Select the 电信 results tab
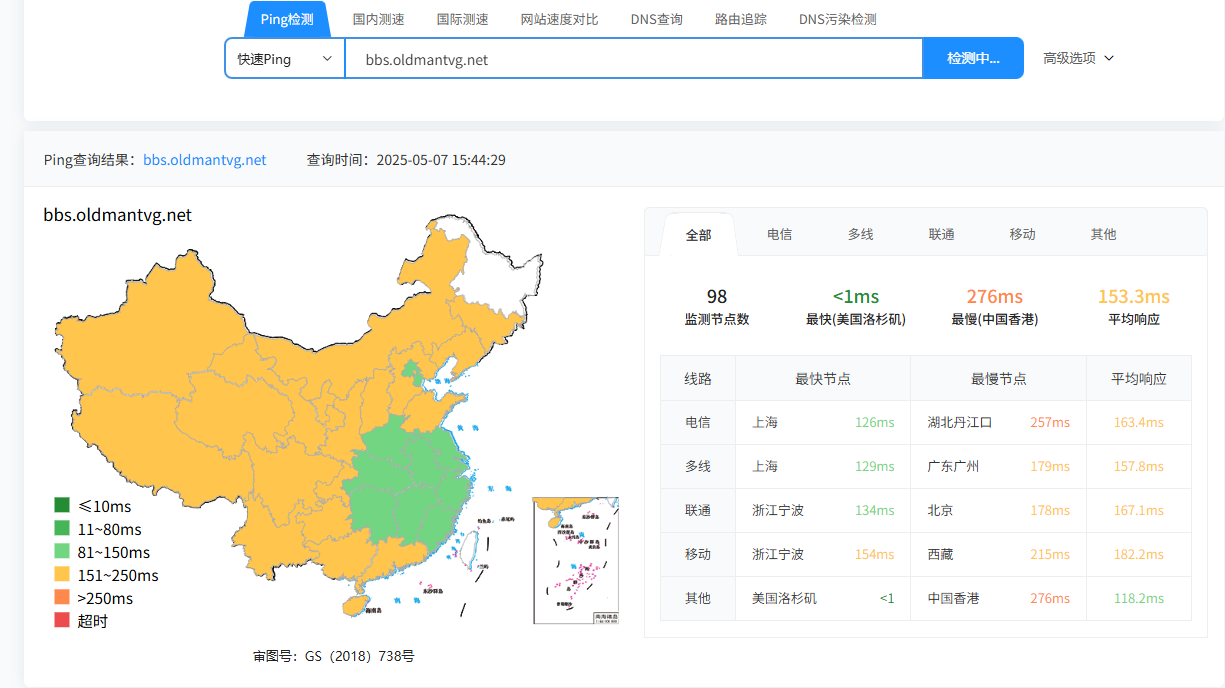Screen dimensions: 1225x688 [779, 234]
